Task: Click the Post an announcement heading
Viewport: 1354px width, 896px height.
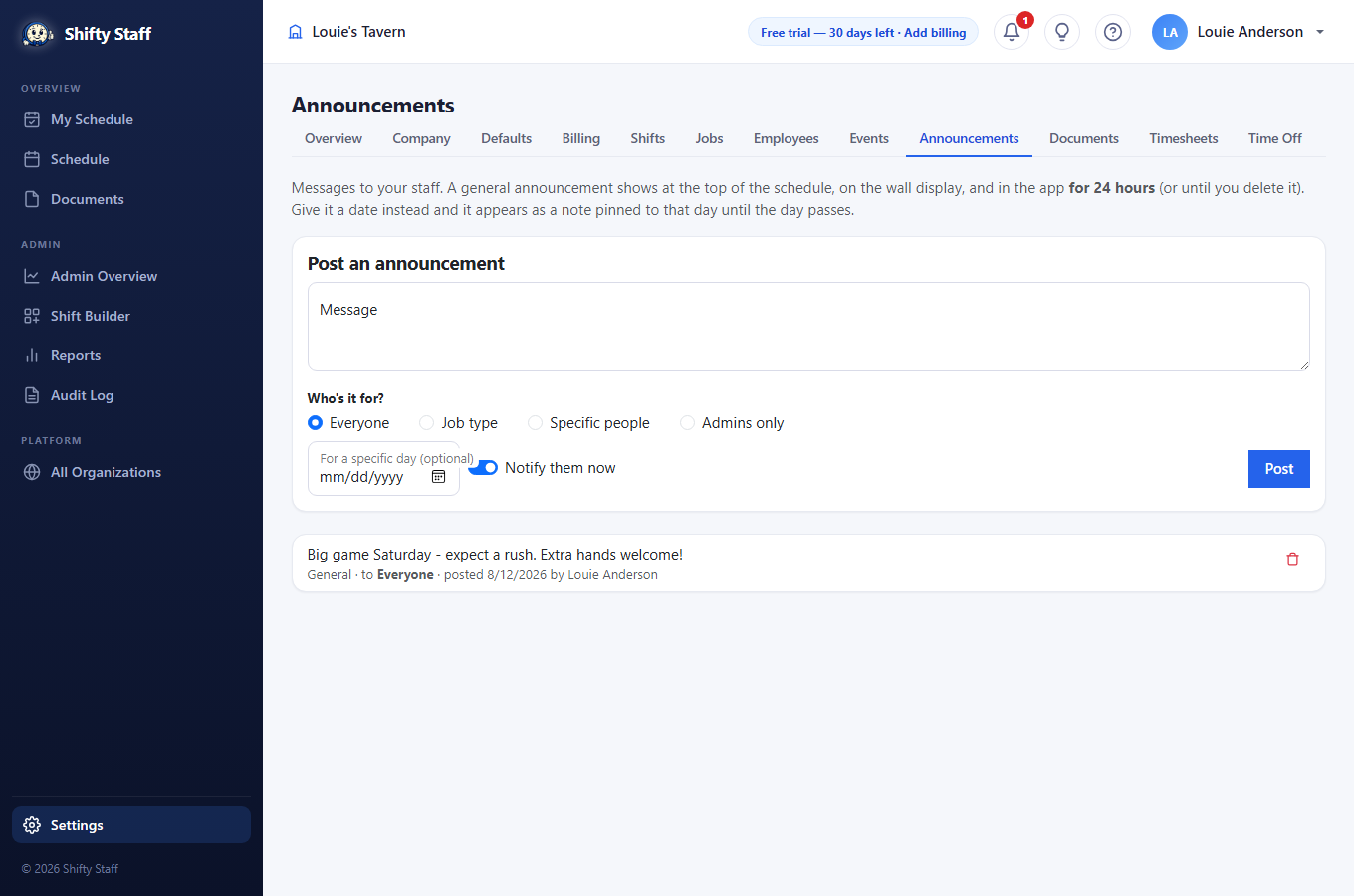Action: (405, 263)
